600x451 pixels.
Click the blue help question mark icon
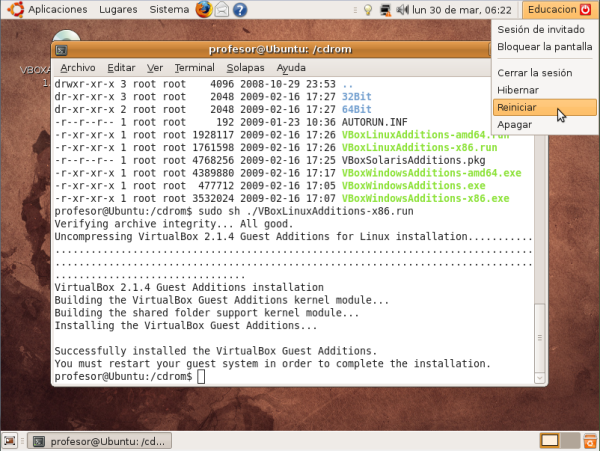click(241, 10)
